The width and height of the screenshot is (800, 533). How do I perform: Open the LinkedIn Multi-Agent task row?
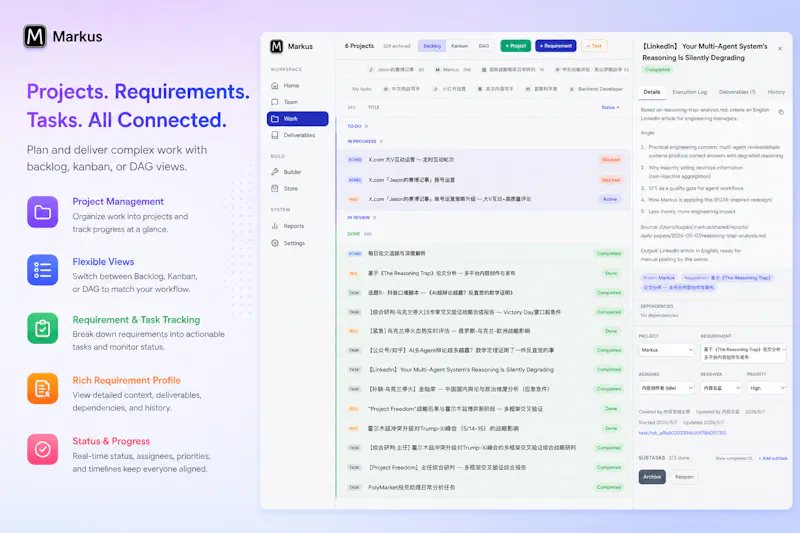[x=483, y=370]
